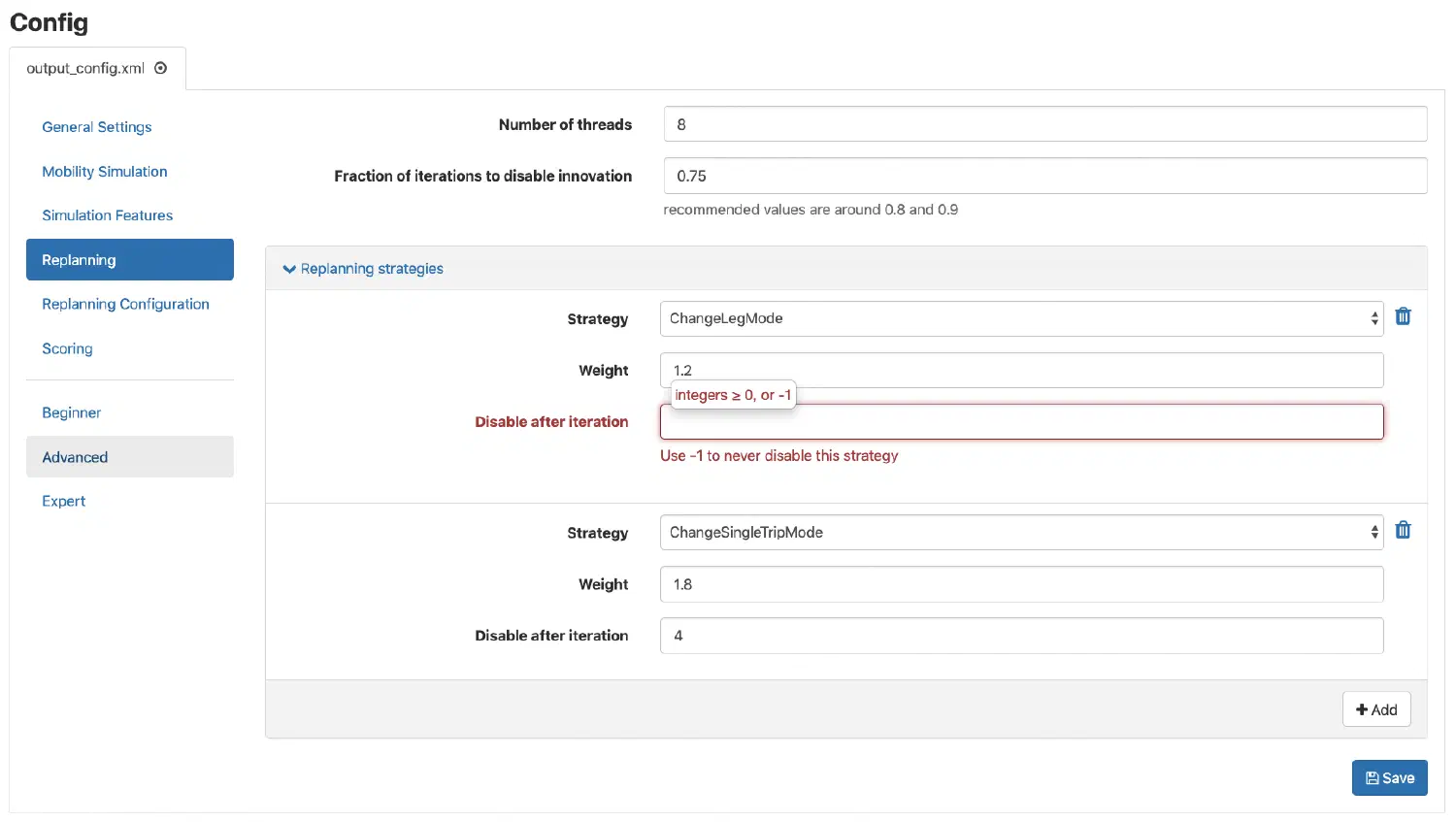Click the target icon on the output_config.xml tab
This screenshot has height=822, width=1456.
pyautogui.click(x=160, y=68)
